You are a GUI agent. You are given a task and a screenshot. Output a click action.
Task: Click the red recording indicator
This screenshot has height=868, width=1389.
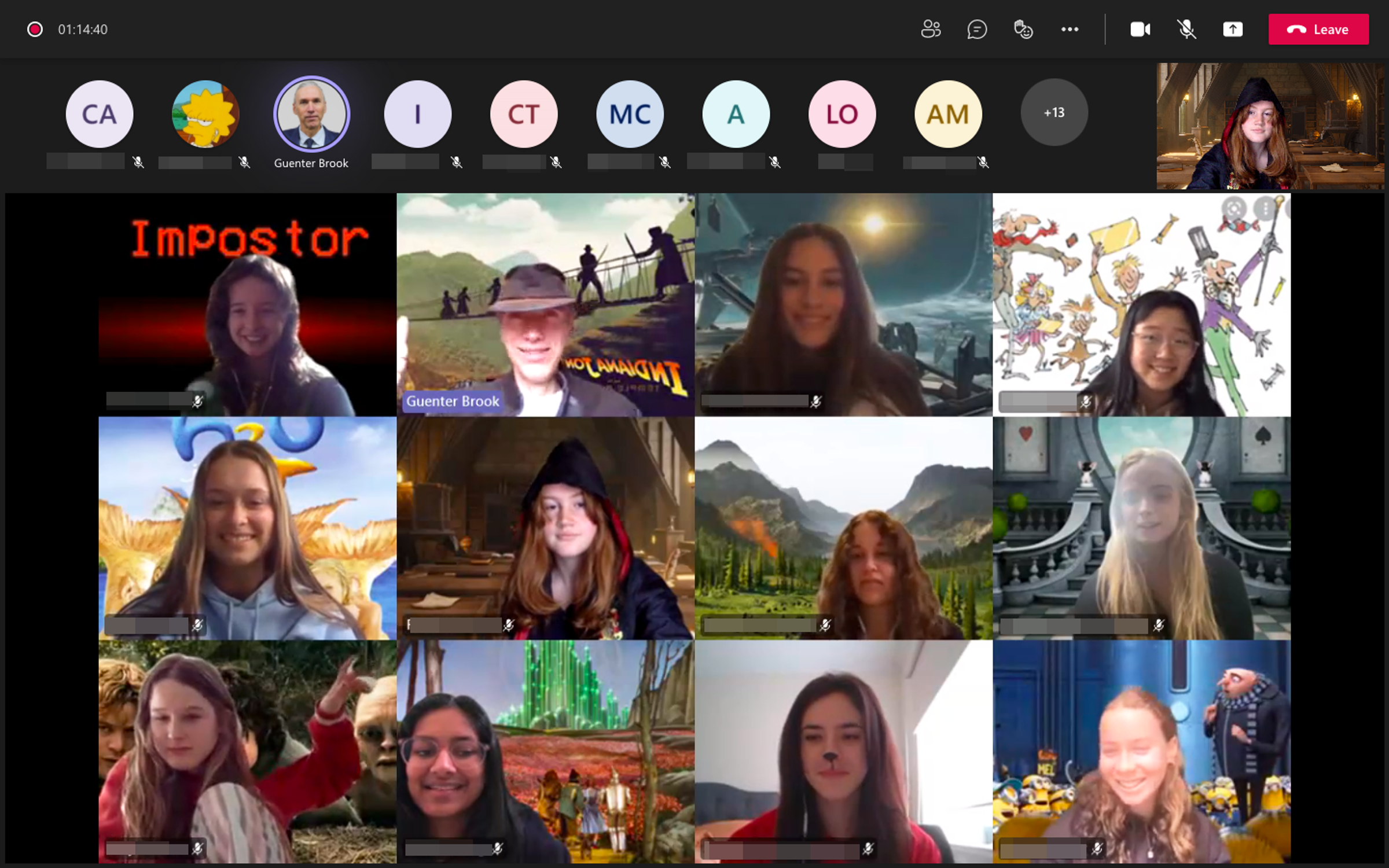pos(35,29)
